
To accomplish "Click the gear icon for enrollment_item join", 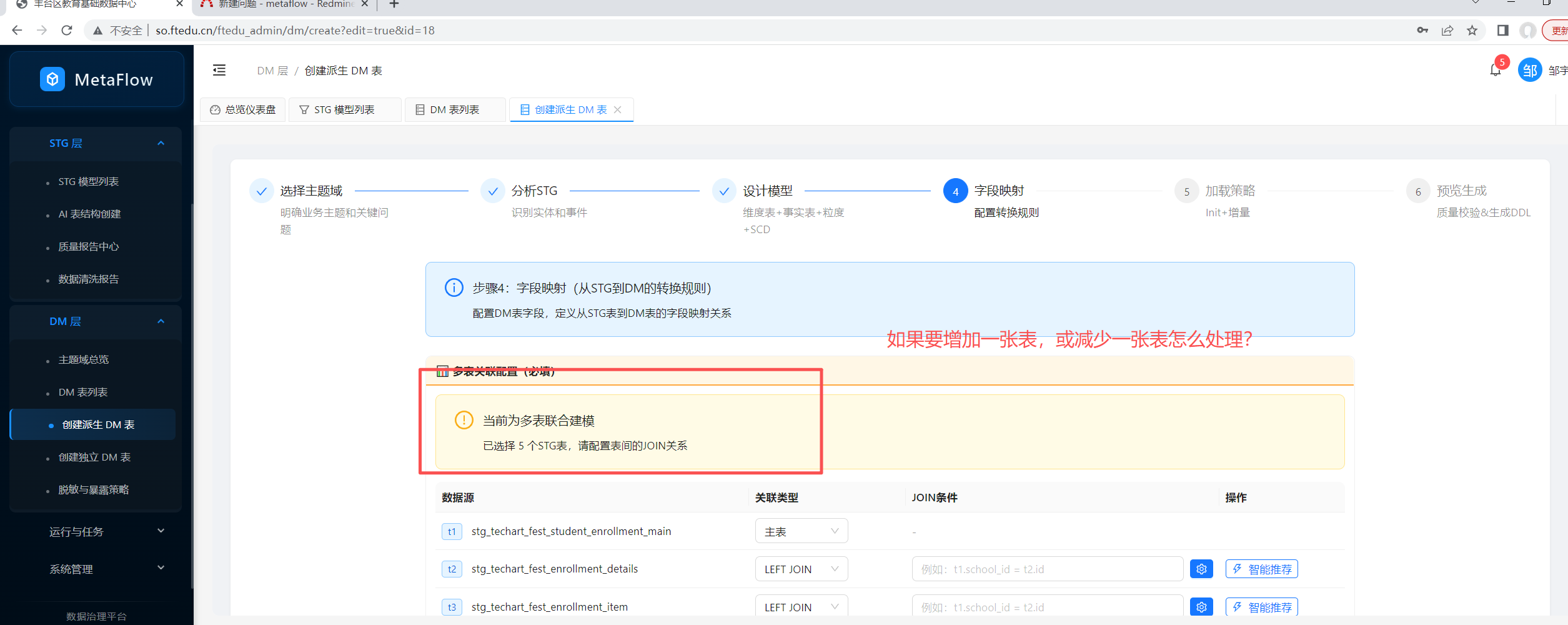I will click(x=1201, y=607).
